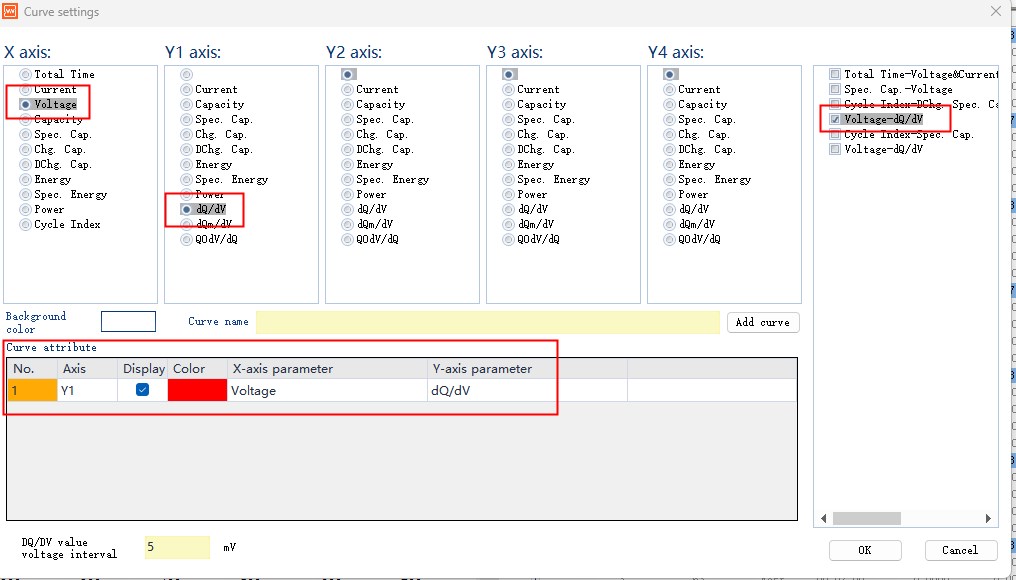Viewport: 1016px width, 580px height.
Task: Select the blank option on Y2 axis
Action: [347, 75]
